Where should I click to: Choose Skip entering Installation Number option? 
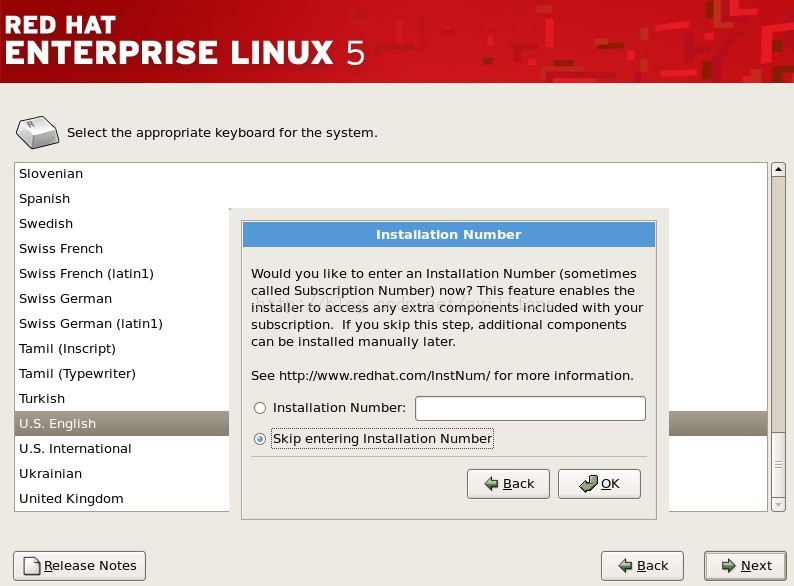pyautogui.click(x=260, y=439)
